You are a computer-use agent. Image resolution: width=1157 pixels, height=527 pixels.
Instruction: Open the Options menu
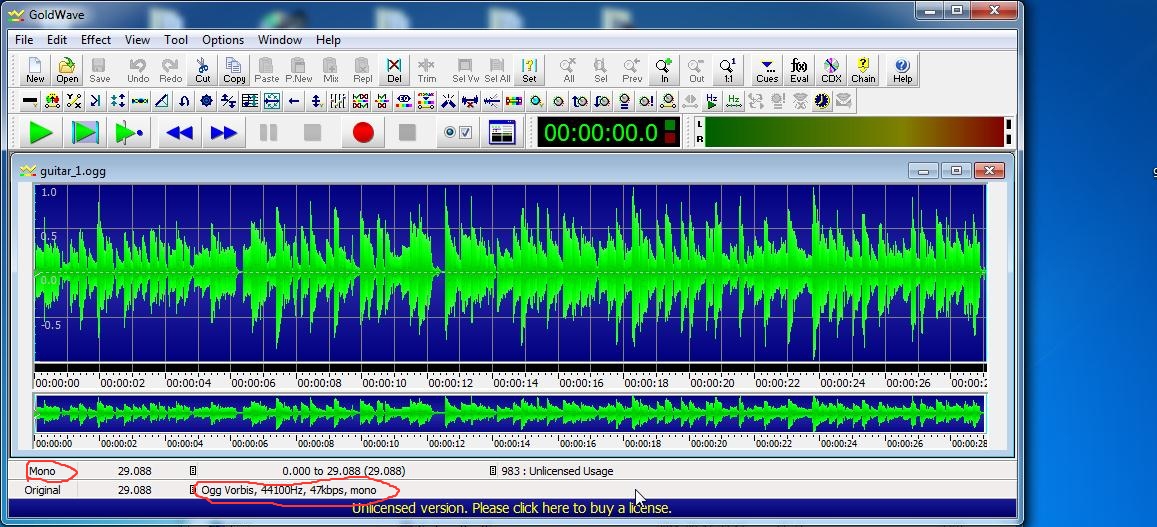point(223,40)
